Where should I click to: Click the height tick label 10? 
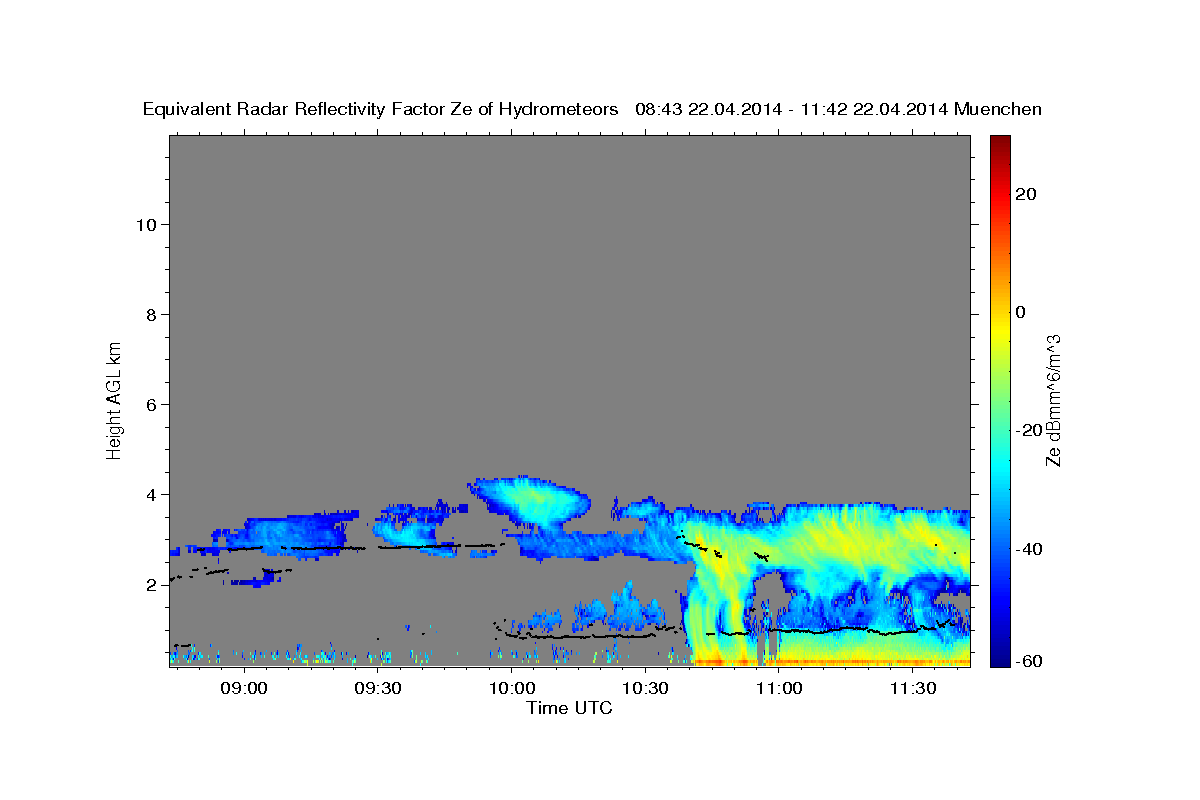click(x=146, y=224)
